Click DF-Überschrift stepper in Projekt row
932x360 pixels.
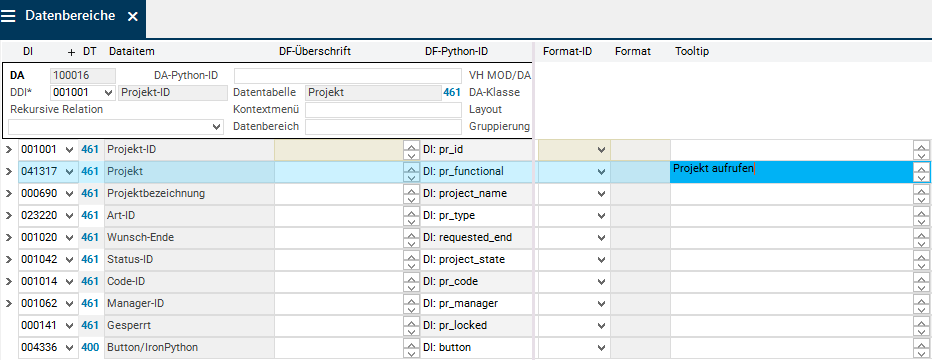point(411,172)
